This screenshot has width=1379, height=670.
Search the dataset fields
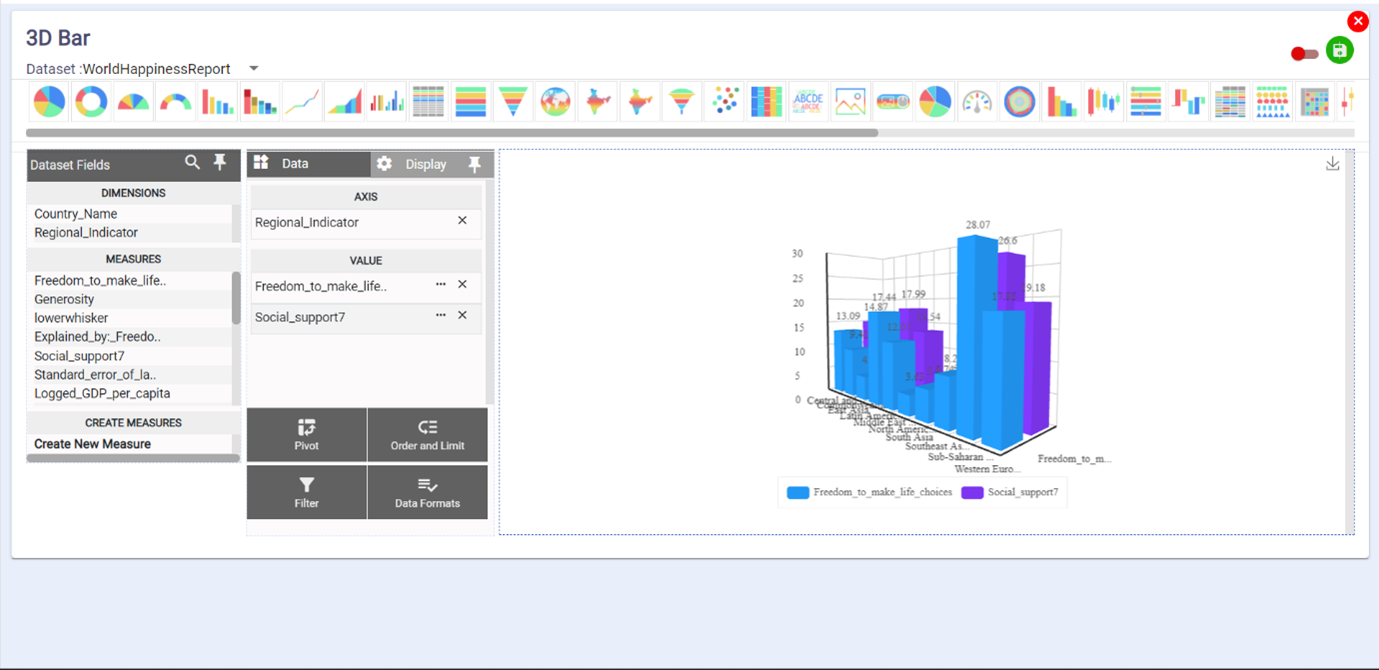[192, 163]
